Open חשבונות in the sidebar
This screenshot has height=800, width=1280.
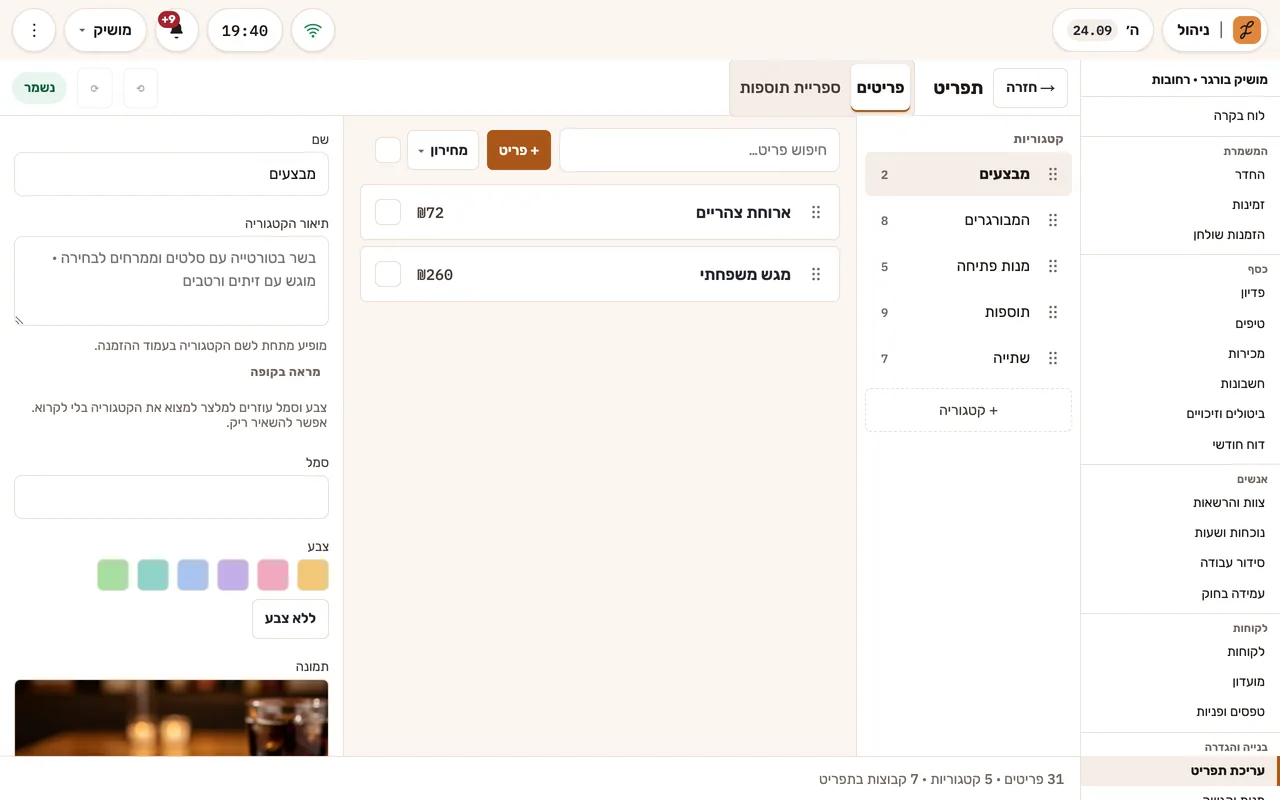(x=1180, y=384)
